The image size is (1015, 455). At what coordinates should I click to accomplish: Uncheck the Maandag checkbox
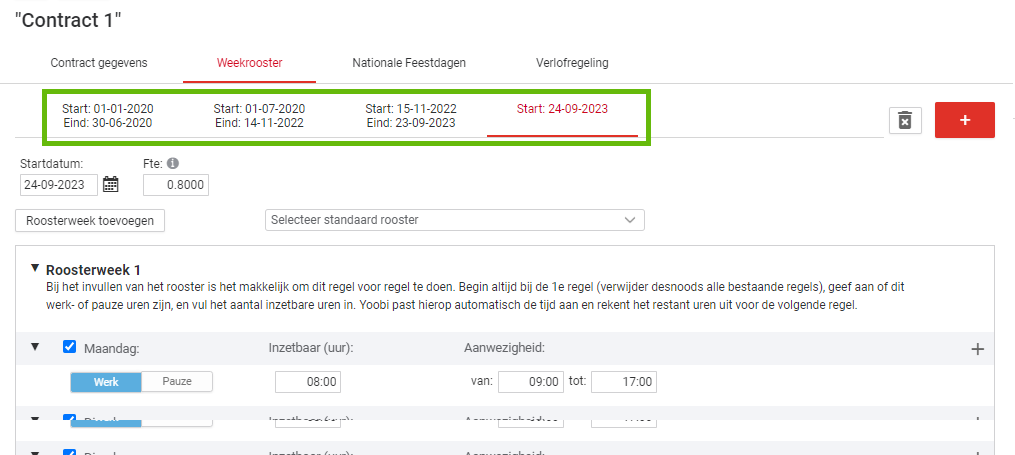pyautogui.click(x=69, y=347)
